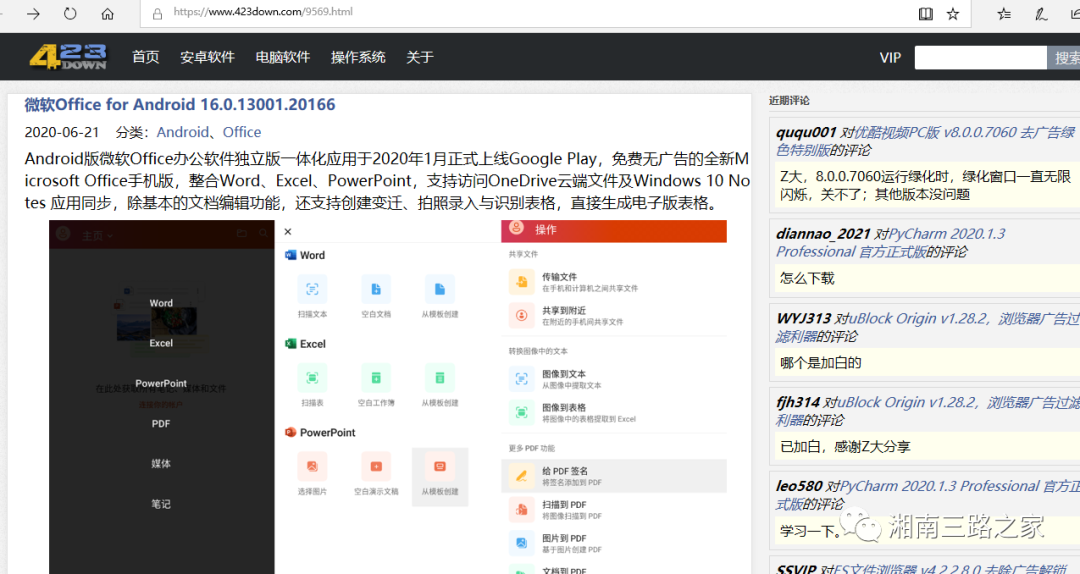Open fjh314's uBlock Origin link

tap(928, 411)
